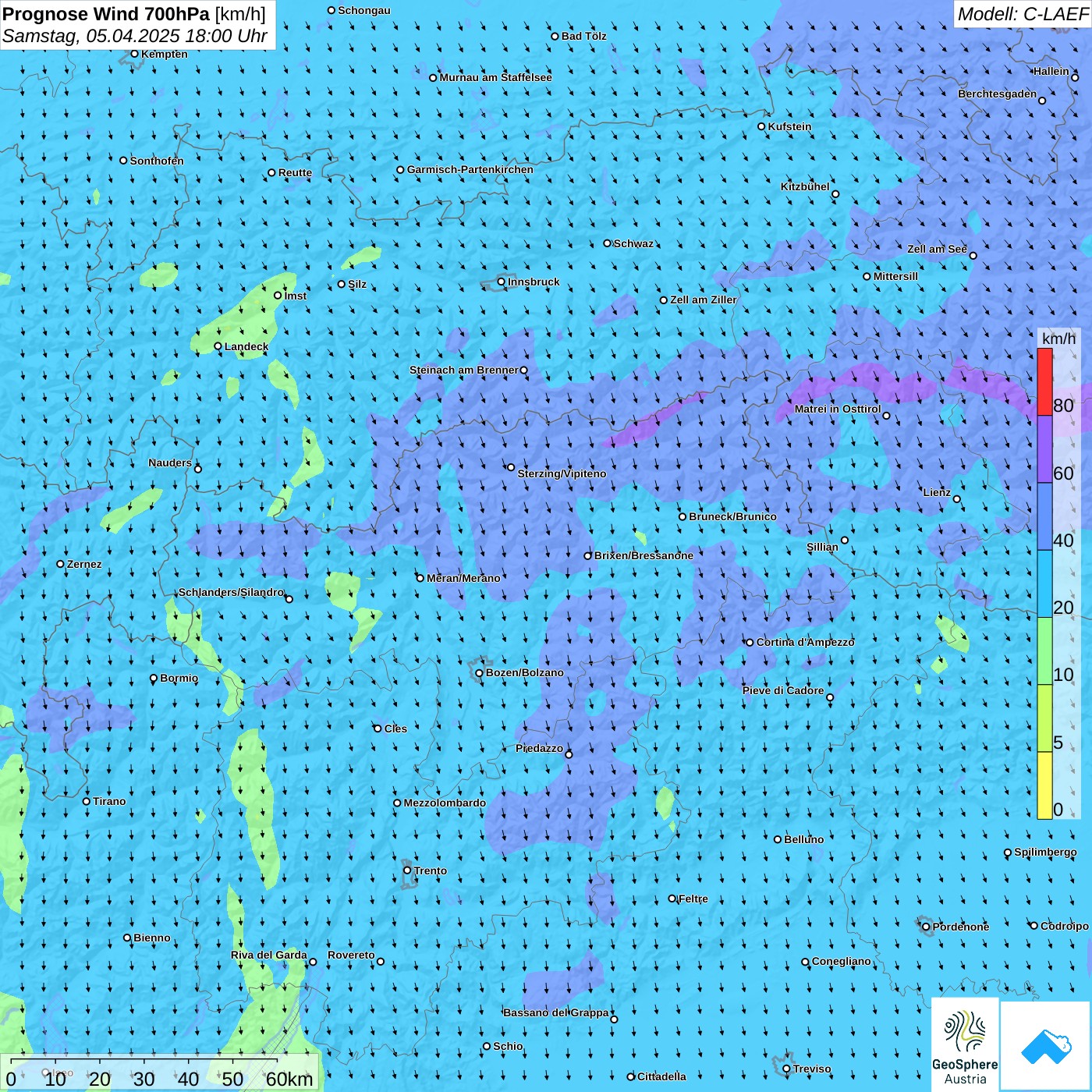
Task: Click the Cles label
Action: coord(395,729)
